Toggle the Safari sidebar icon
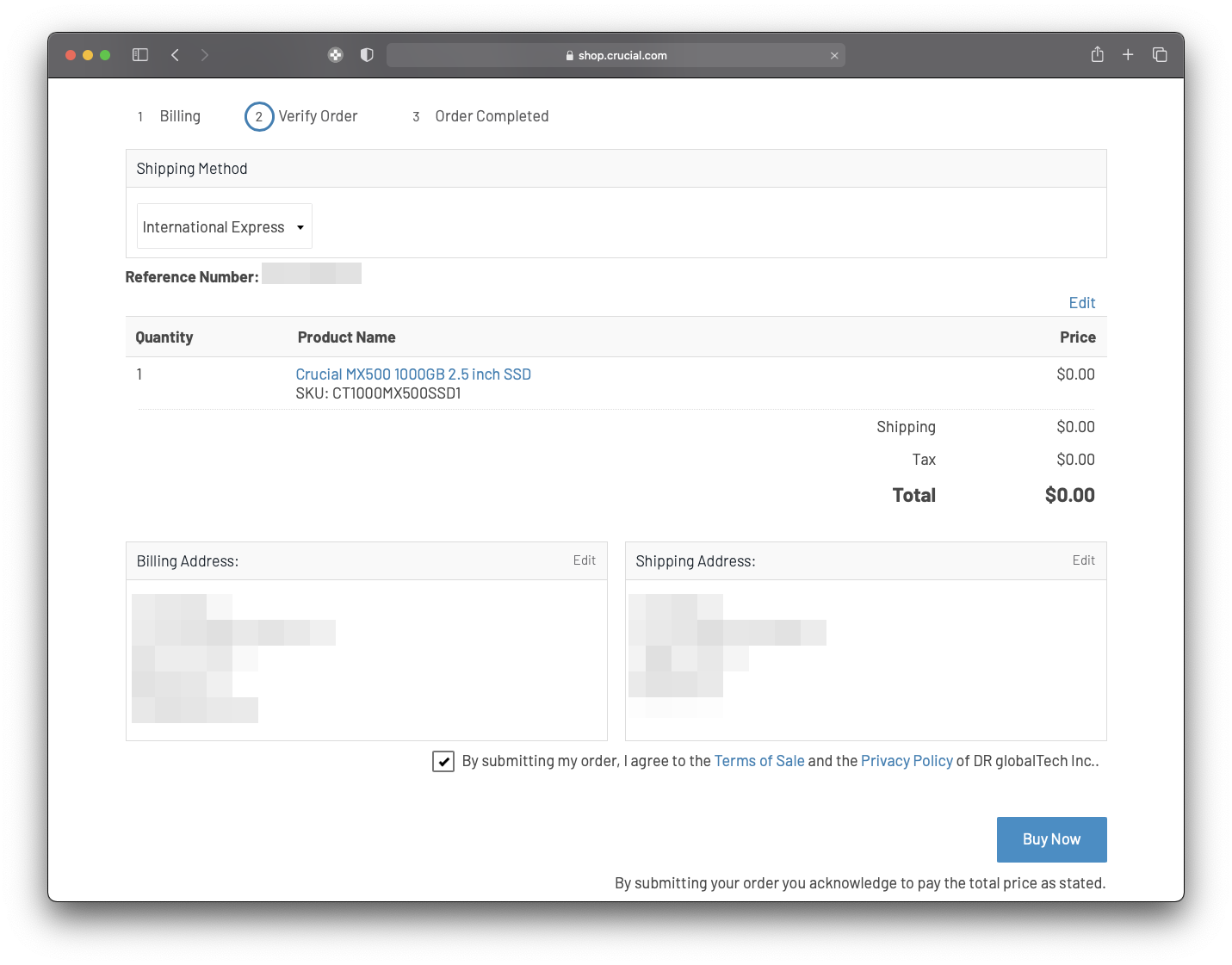 (140, 55)
